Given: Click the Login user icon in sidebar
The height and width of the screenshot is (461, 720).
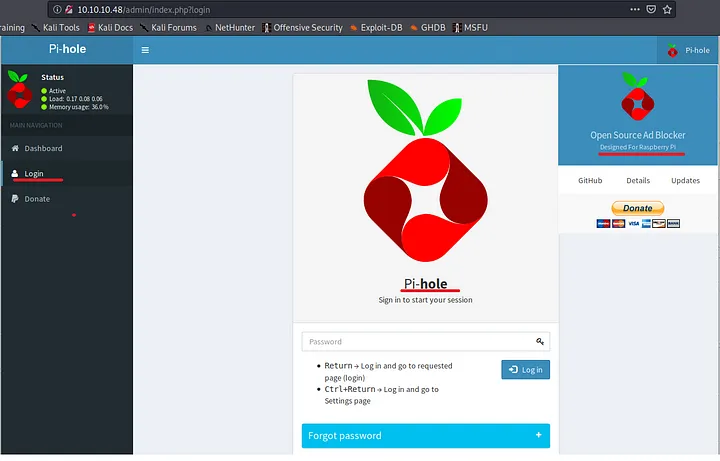Looking at the screenshot, I should [14, 174].
